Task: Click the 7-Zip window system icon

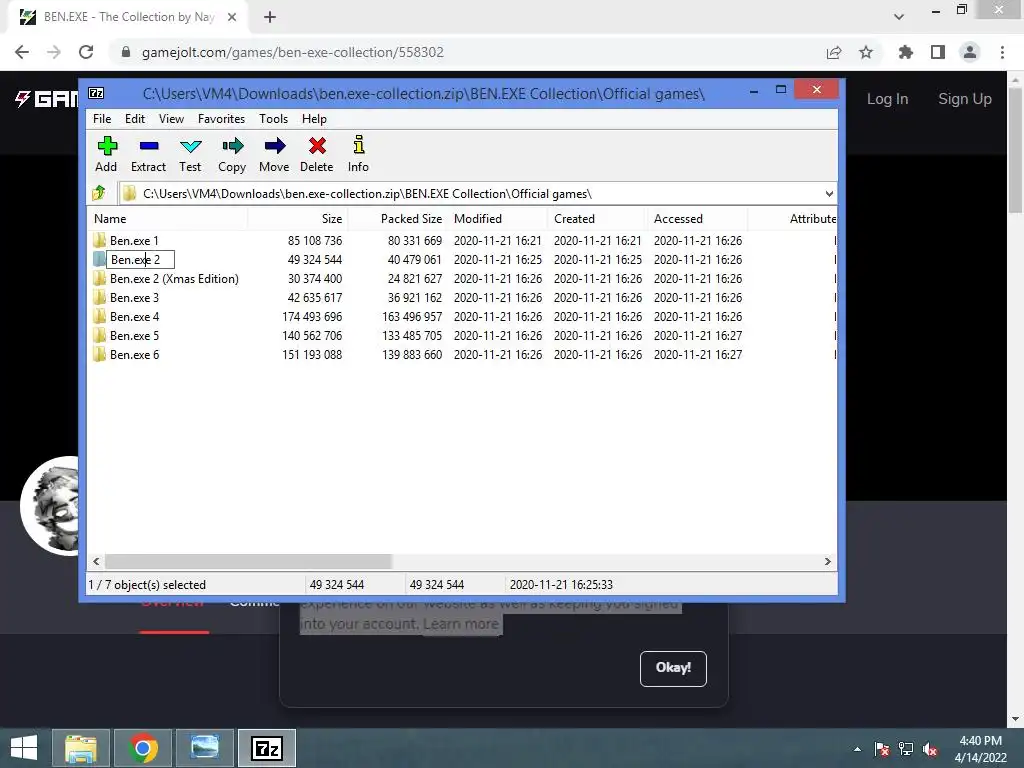Action: (96, 93)
